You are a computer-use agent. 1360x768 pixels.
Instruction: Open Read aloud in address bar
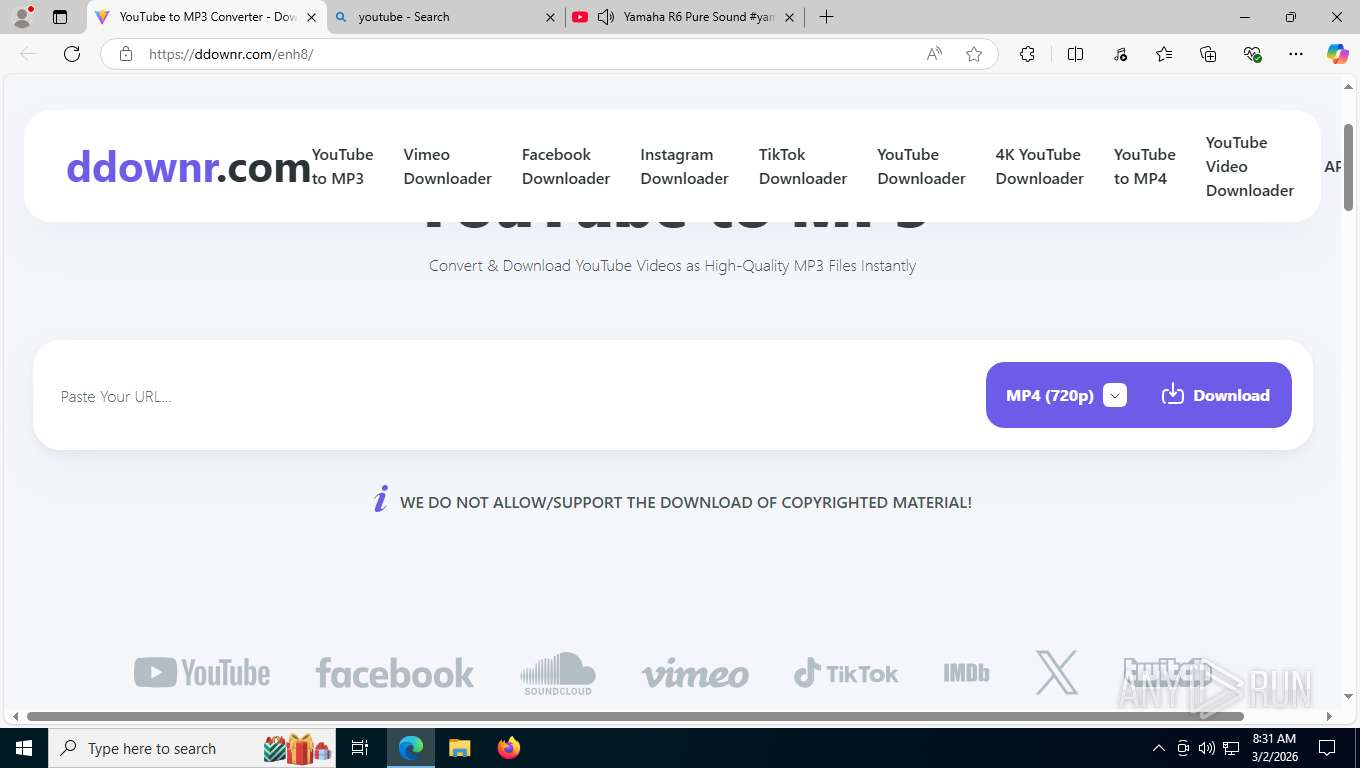pos(934,54)
